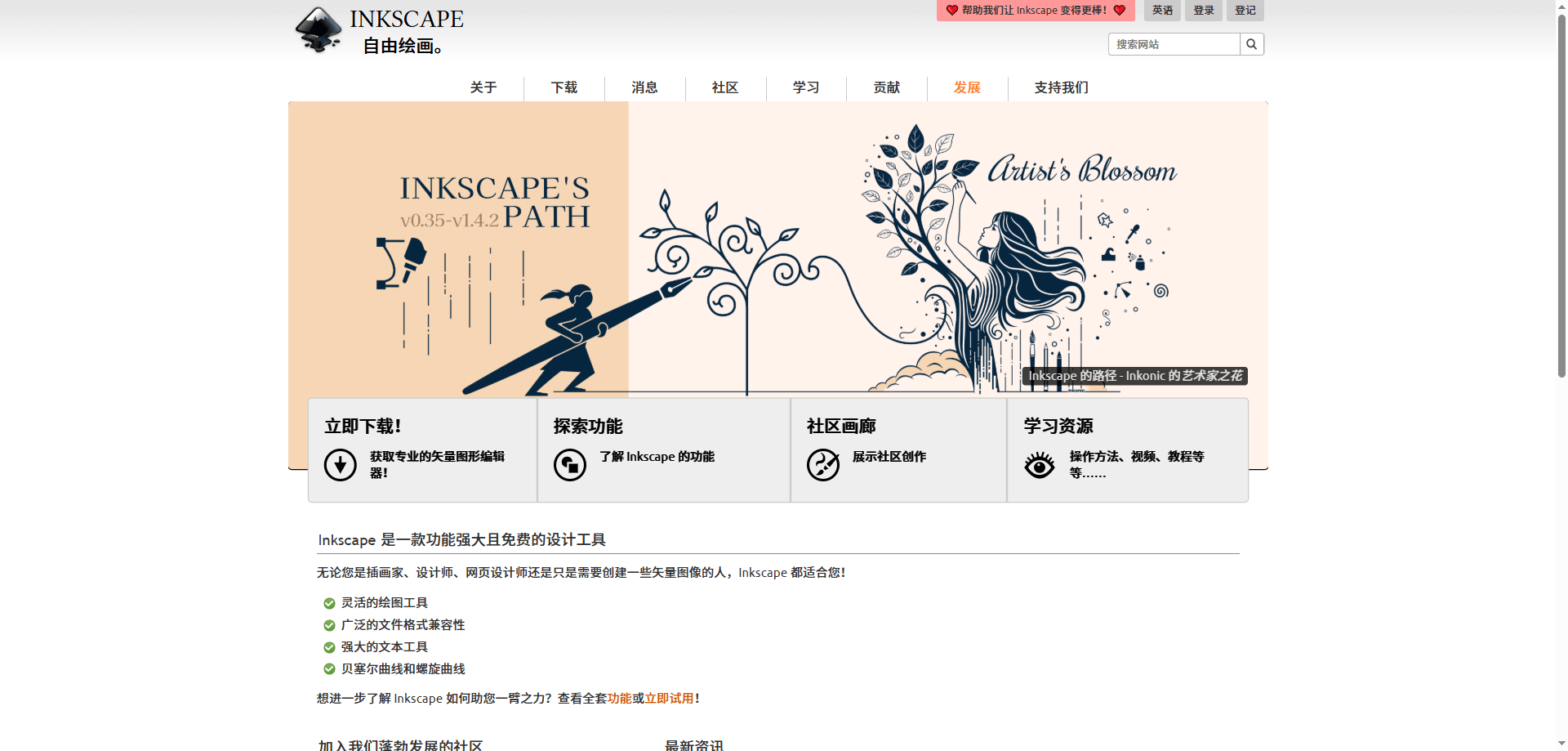Expand the 社区 navigation menu
Viewport: 1568px width, 751px height.
[x=725, y=87]
